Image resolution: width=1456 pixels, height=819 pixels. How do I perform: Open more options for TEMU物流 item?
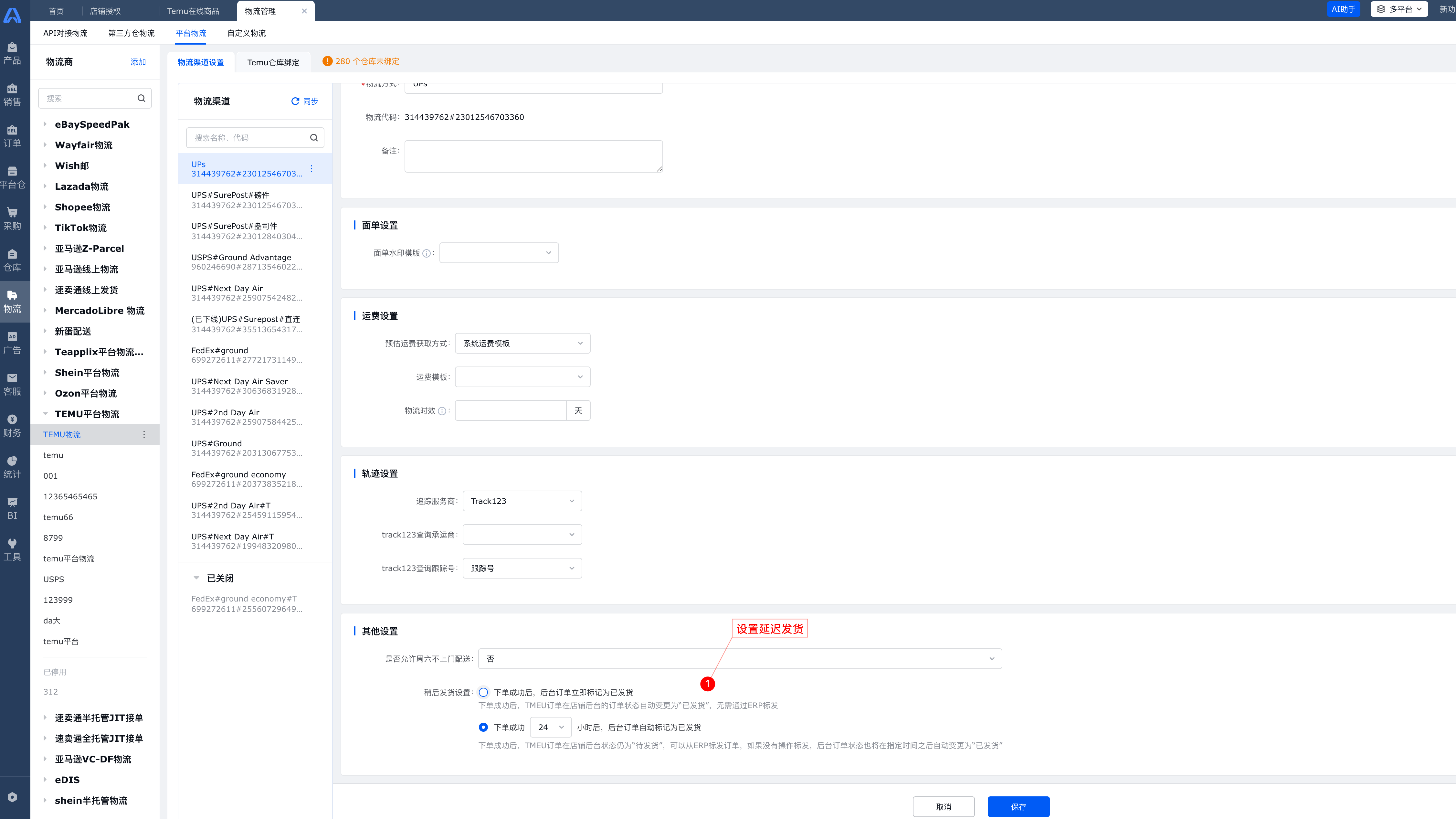pos(144,435)
